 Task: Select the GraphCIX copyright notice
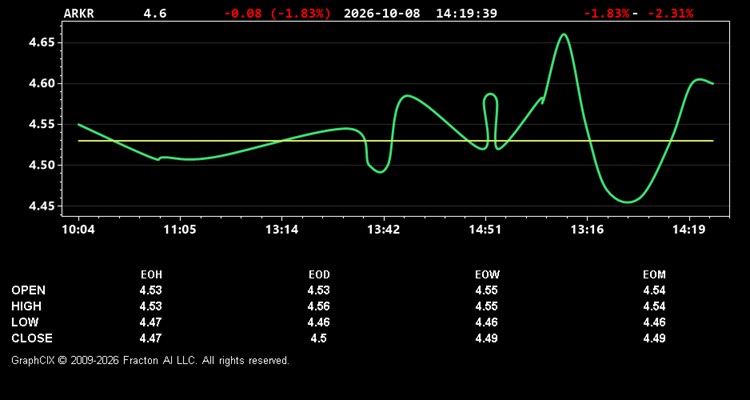pos(150,360)
